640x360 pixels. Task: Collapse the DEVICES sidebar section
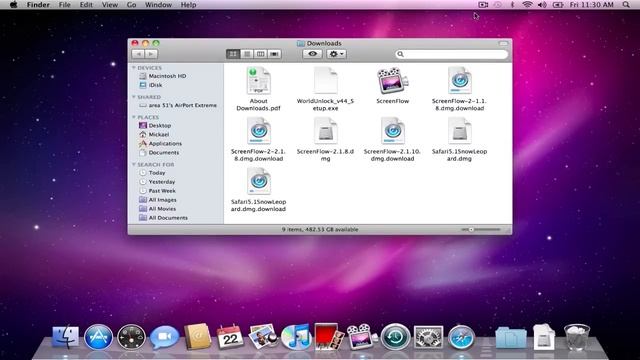[x=134, y=68]
